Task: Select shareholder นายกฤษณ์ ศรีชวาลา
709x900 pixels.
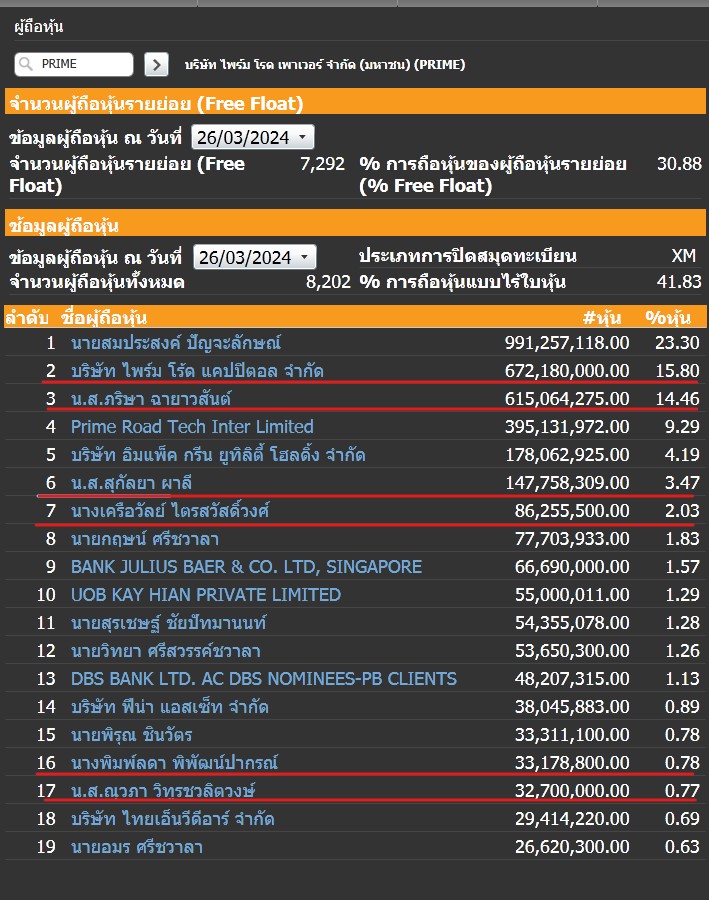Action: pyautogui.click(x=144, y=539)
